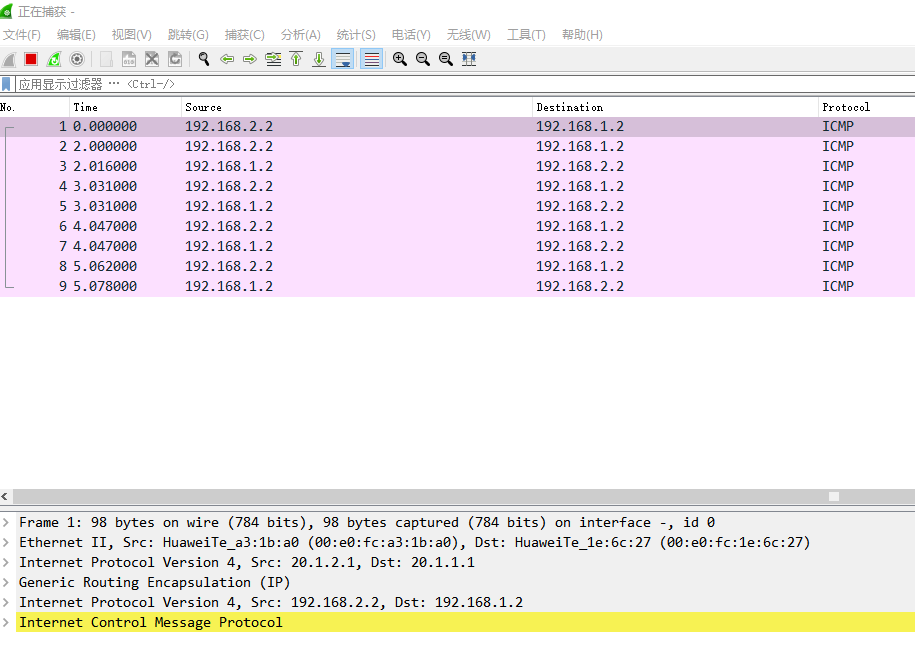Toggle auto-scroll during live capture

coord(343,59)
